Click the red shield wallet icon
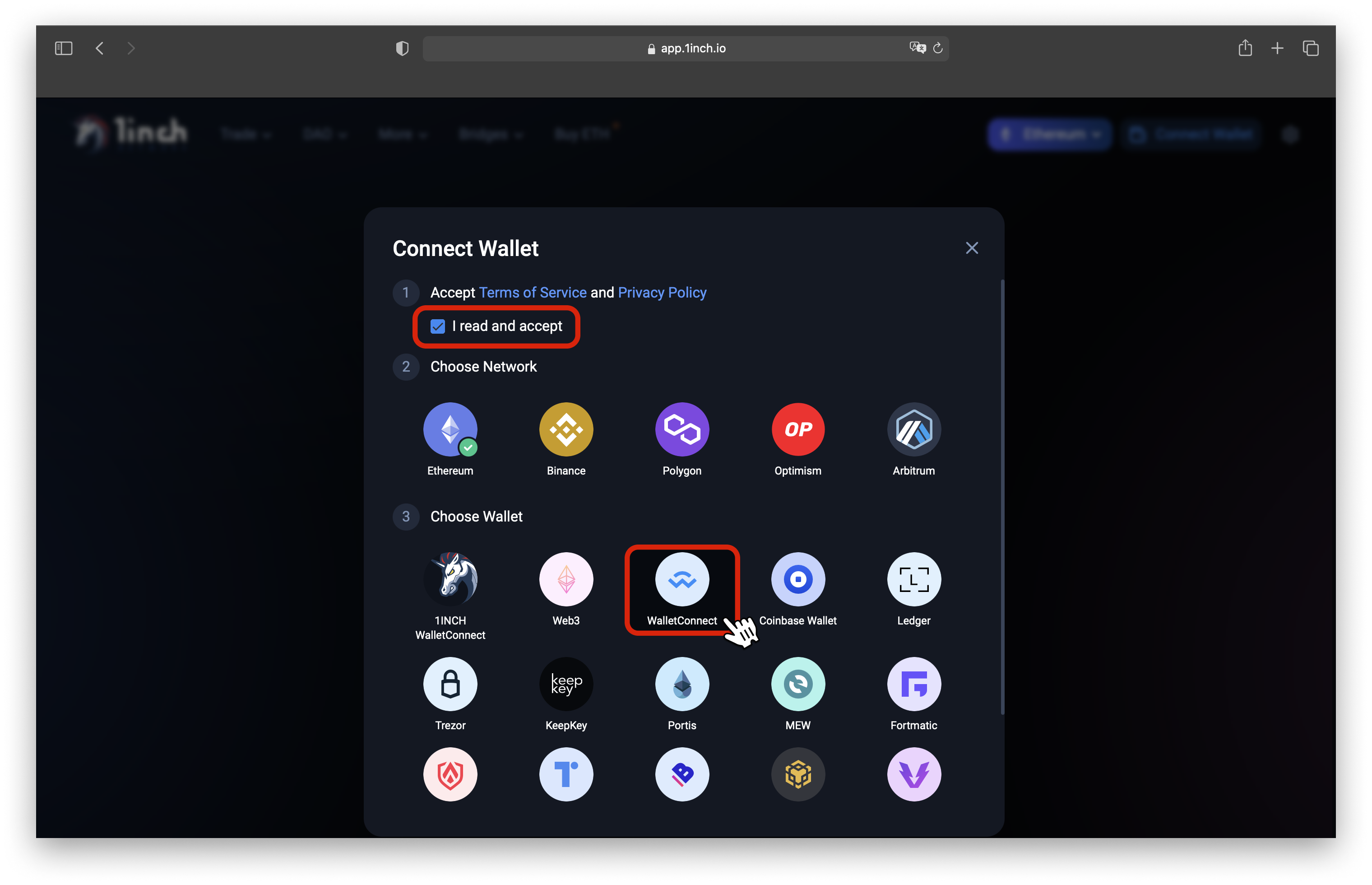The image size is (1372, 885). tap(450, 774)
